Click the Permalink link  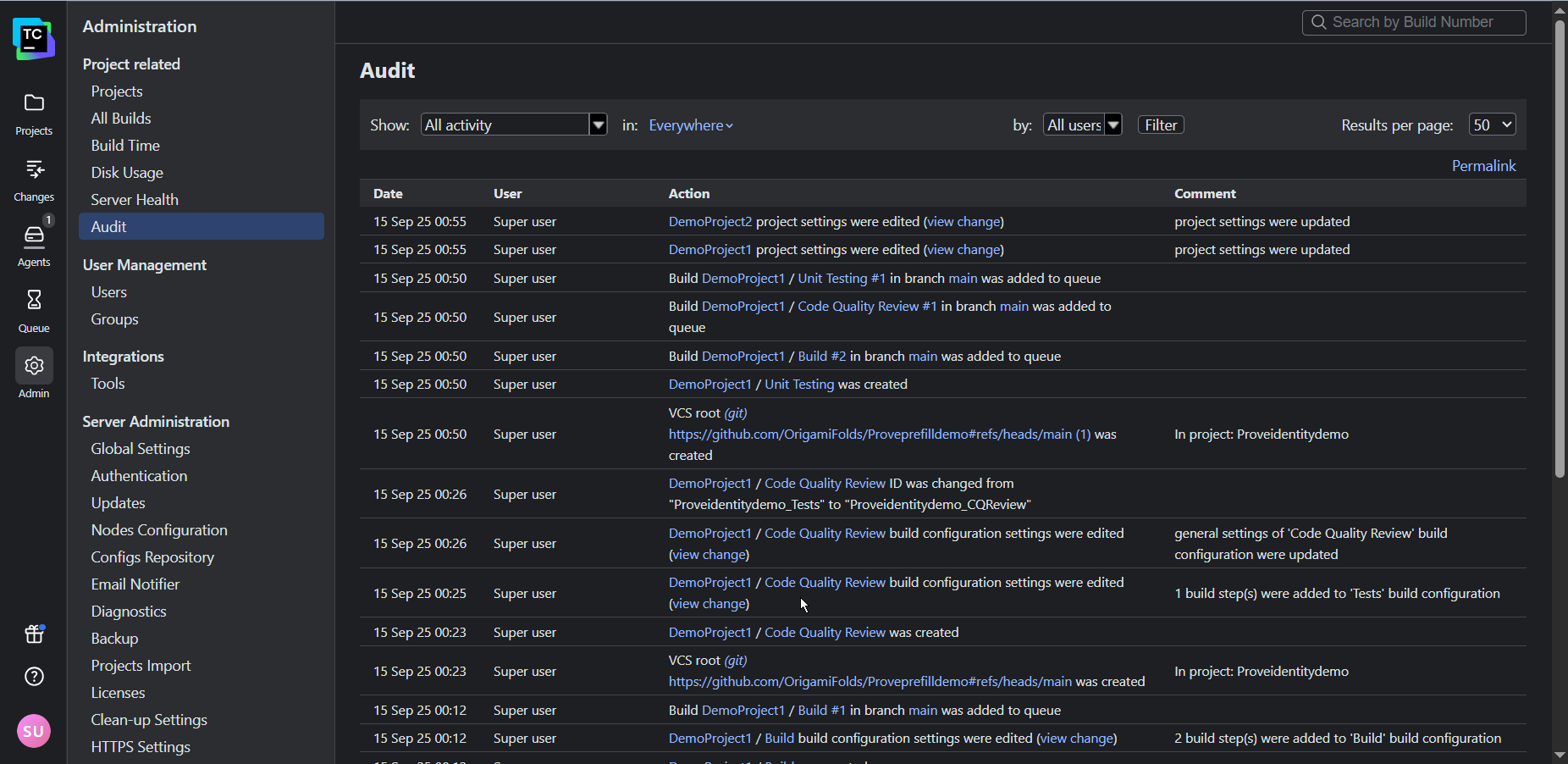pyautogui.click(x=1483, y=166)
